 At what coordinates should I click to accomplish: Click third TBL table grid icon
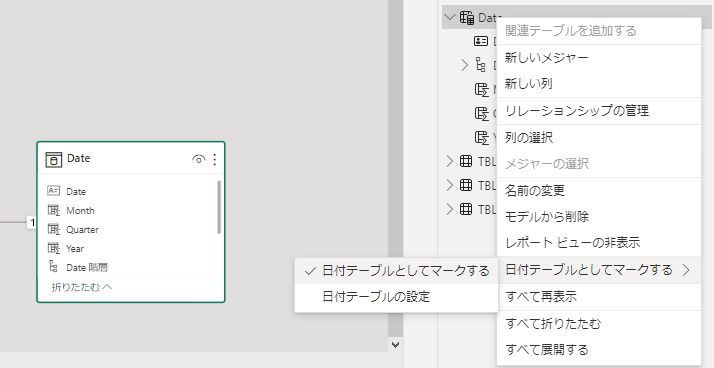(466, 209)
